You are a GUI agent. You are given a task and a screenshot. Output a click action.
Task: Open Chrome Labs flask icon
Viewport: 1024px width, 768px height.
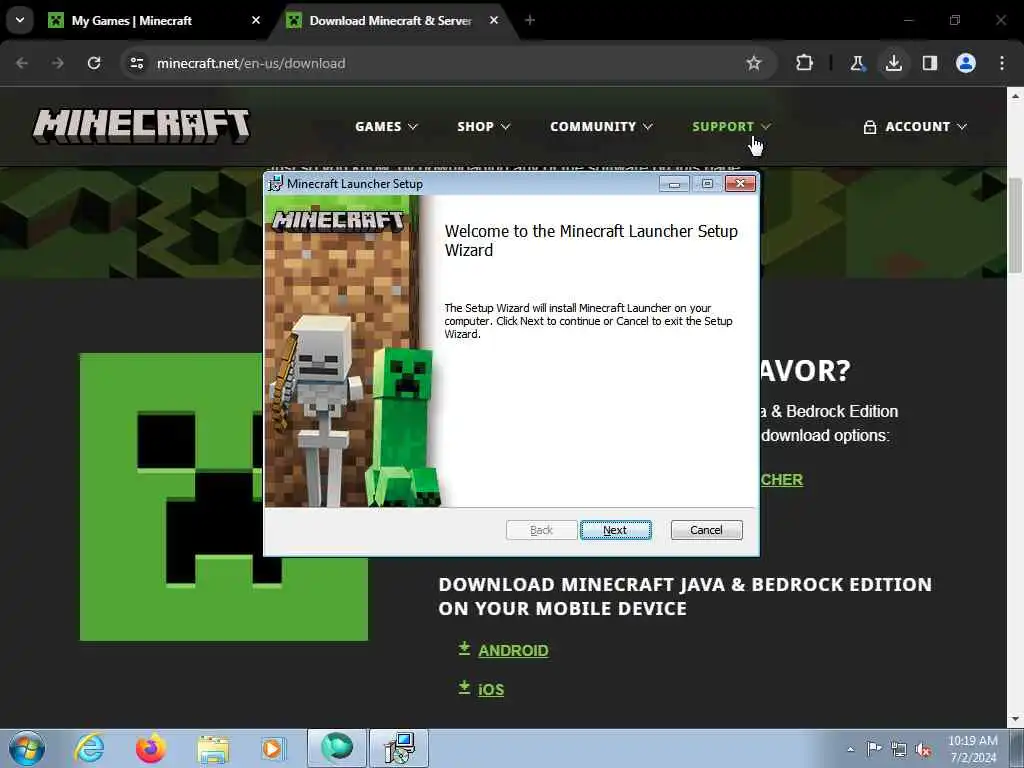click(x=857, y=63)
